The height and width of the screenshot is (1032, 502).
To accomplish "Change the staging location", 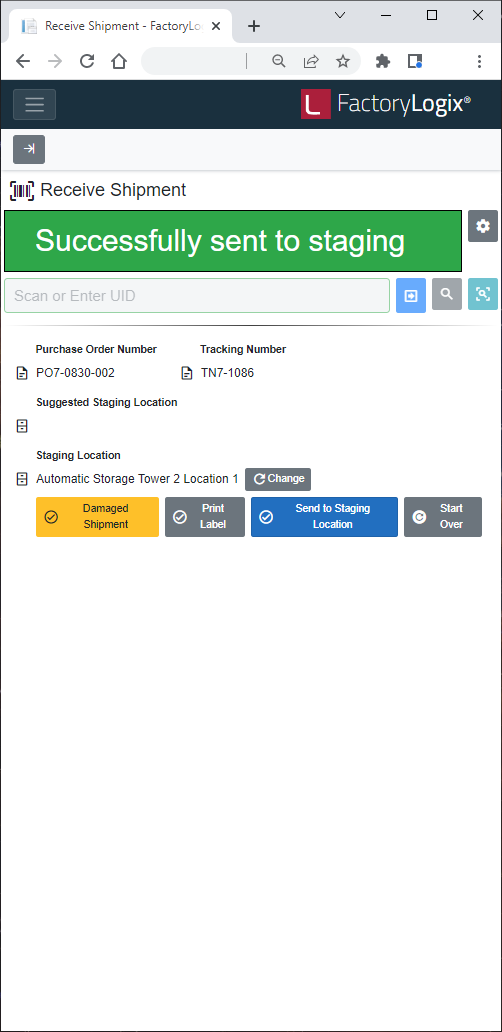I will [x=278, y=479].
